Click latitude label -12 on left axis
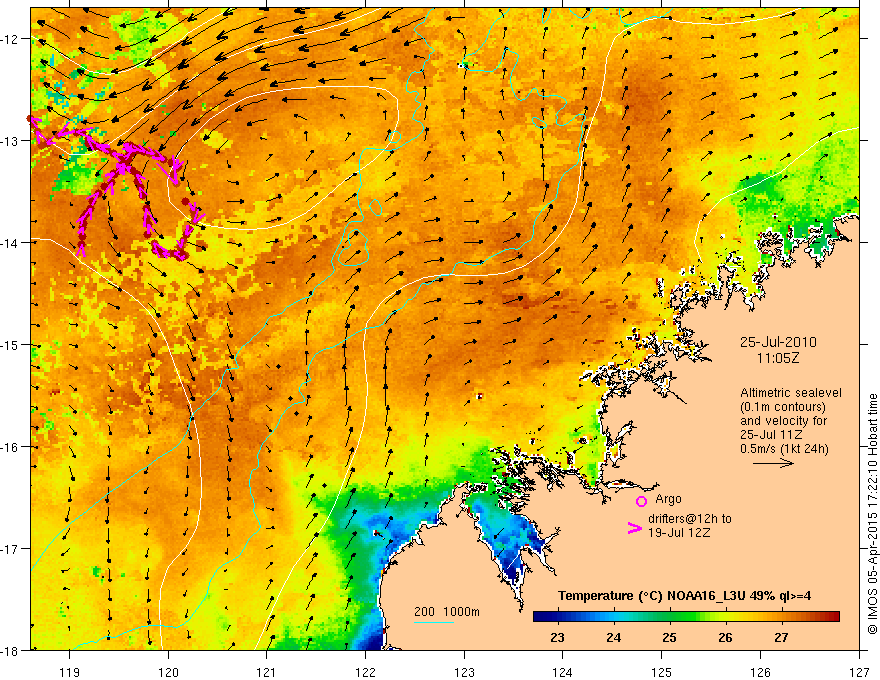The image size is (880, 680). (11, 39)
